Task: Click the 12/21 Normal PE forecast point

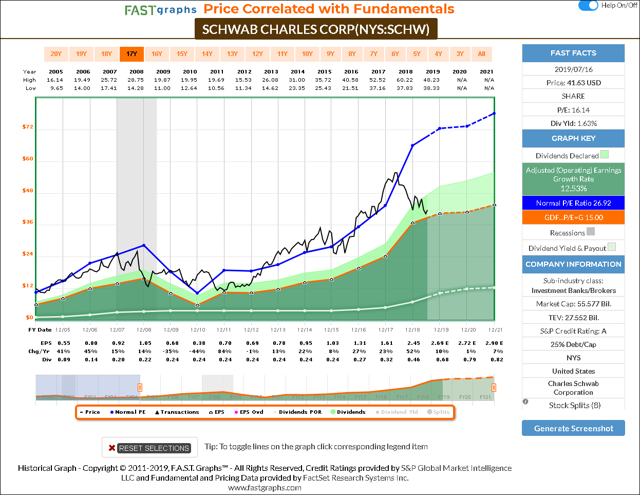Action: click(x=494, y=113)
